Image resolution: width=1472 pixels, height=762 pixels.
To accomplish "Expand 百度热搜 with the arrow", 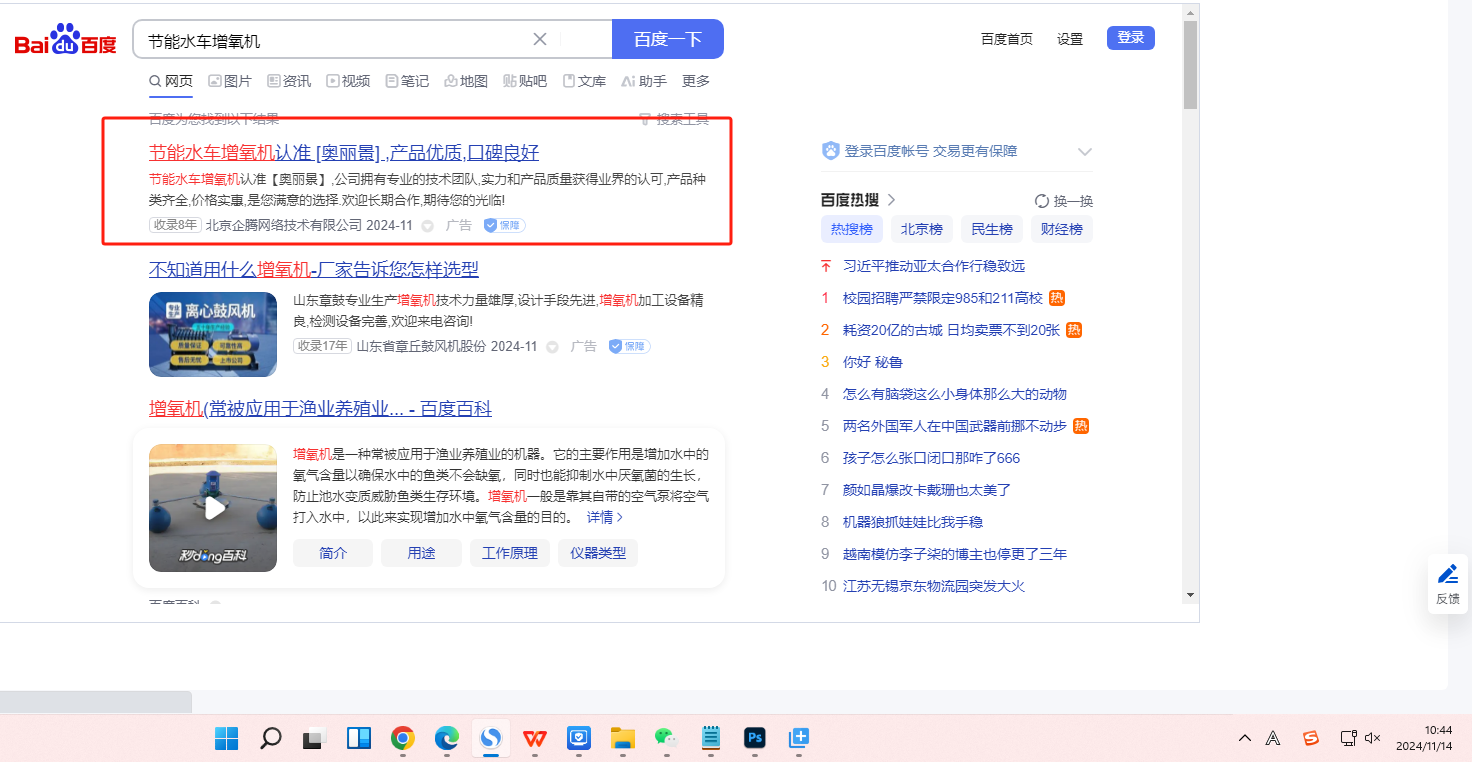I will coord(891,200).
